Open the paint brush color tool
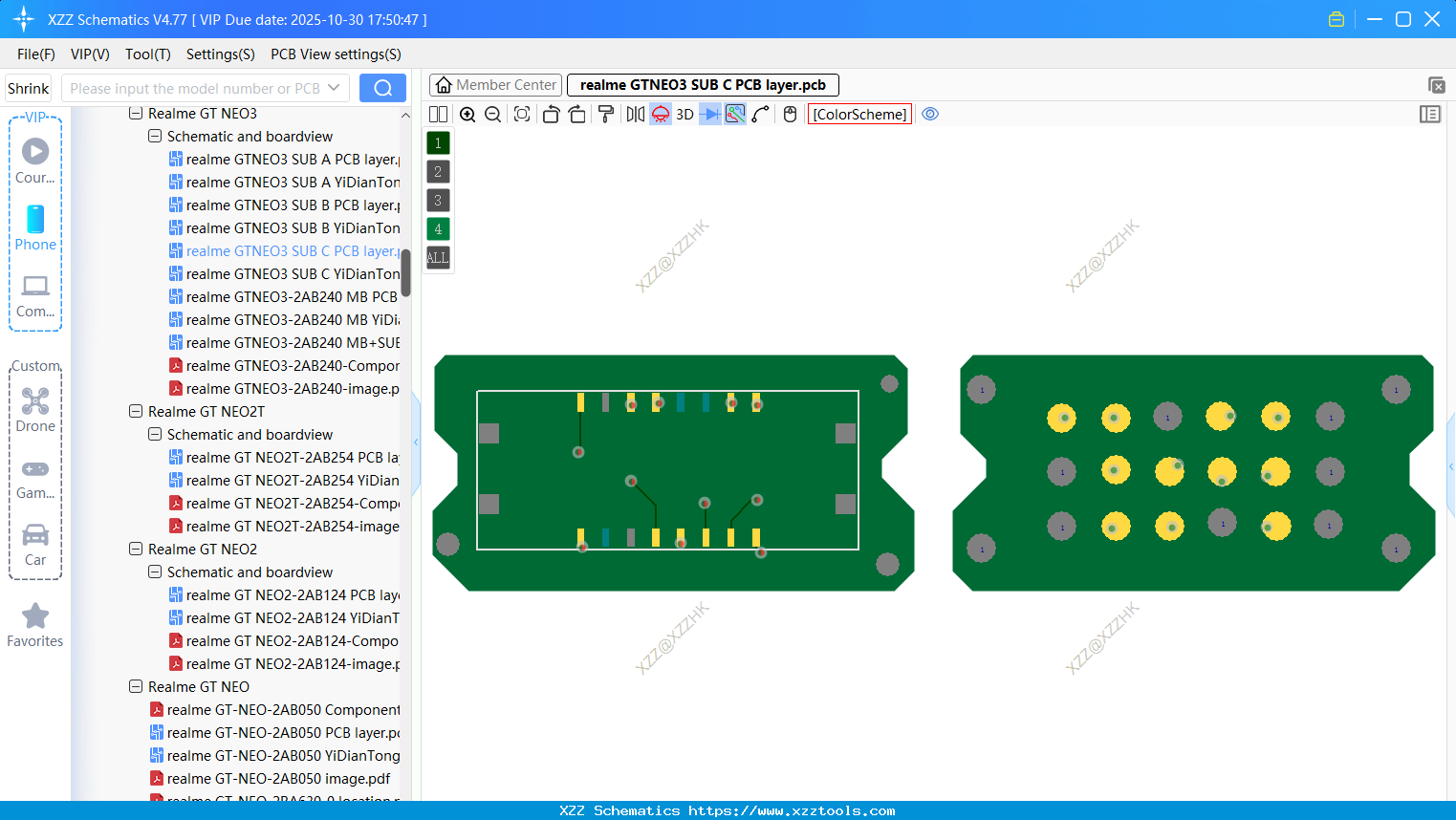This screenshot has width=1456, height=820. tap(605, 114)
